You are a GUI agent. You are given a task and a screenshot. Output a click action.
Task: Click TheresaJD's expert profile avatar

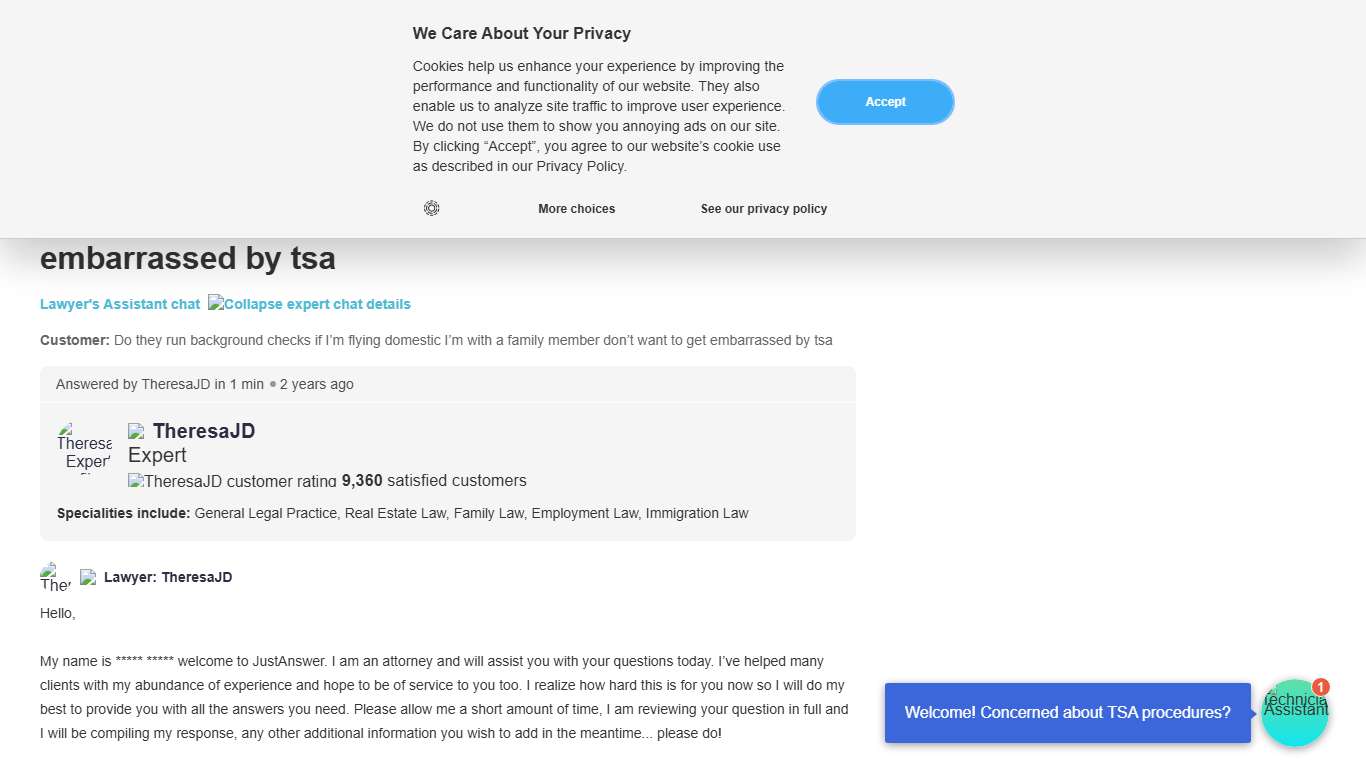pos(84,446)
